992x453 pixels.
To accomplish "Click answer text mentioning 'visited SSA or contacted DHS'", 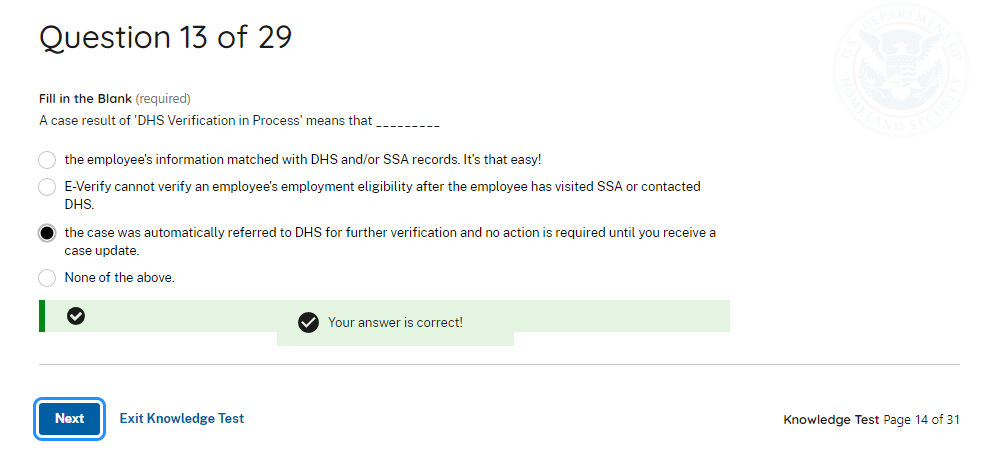I will pos(382,195).
